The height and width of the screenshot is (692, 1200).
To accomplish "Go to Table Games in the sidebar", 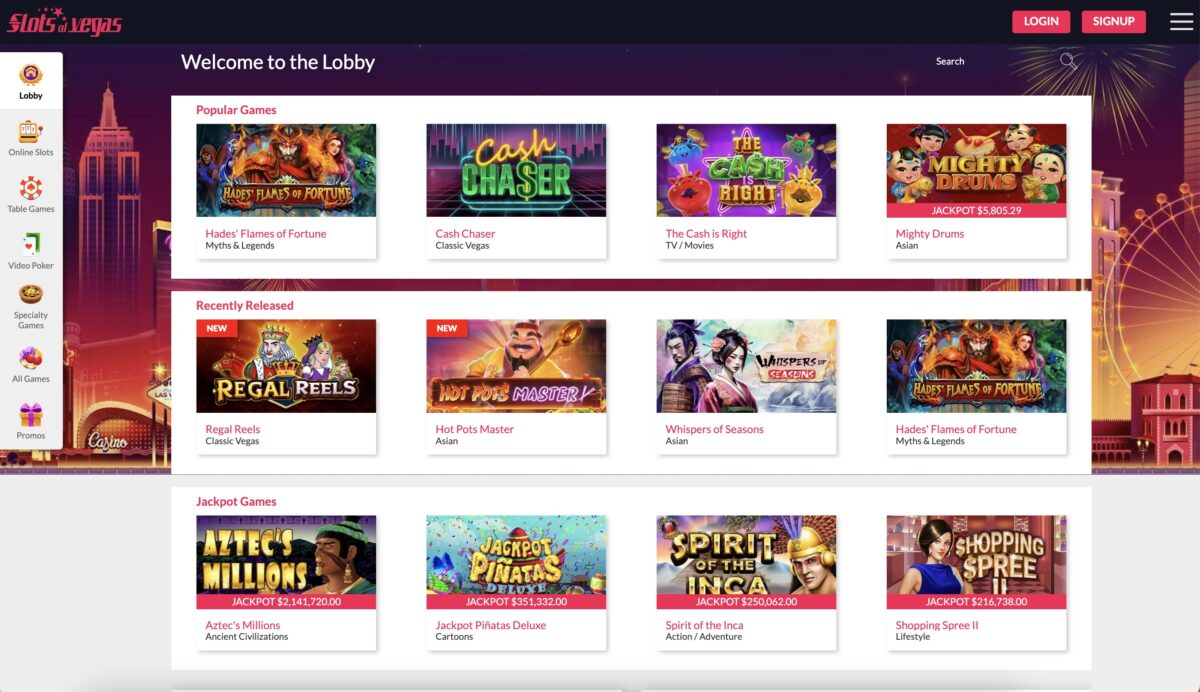I will (x=31, y=188).
